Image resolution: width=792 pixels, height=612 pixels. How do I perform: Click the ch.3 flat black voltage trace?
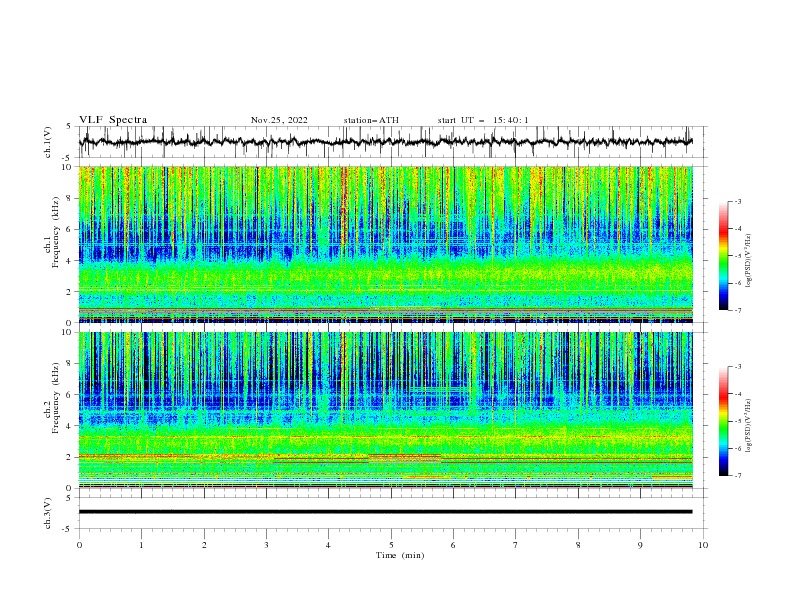(385, 512)
